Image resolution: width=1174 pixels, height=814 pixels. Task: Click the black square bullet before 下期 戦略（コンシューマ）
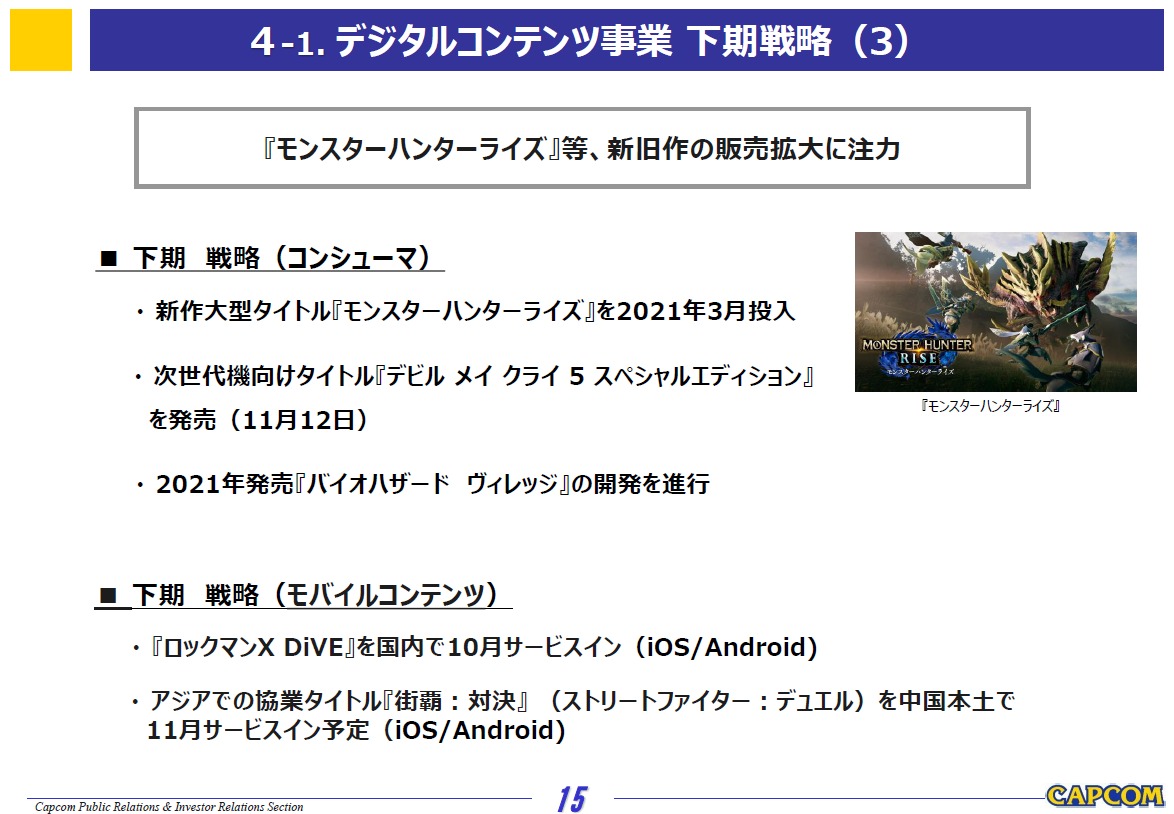109,259
